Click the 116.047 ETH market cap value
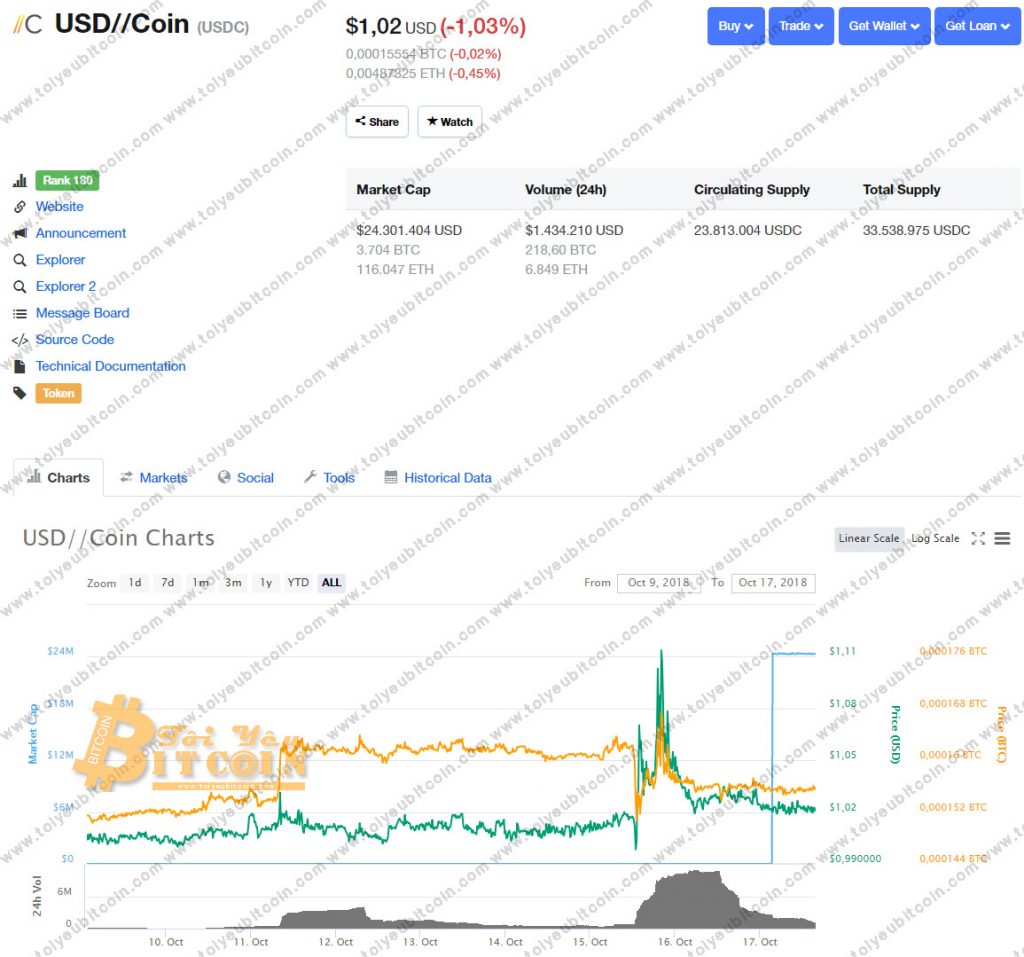Viewport: 1024px width, 957px height. click(x=394, y=270)
